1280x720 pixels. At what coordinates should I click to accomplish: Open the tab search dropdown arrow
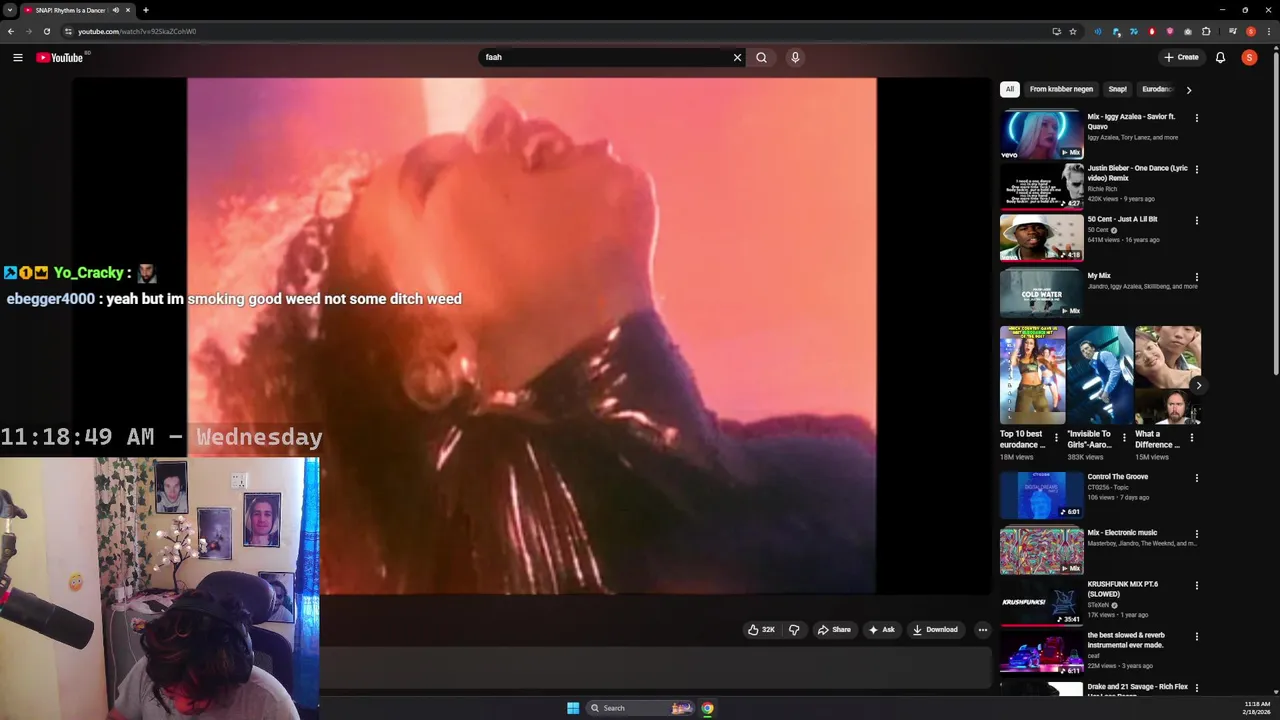(x=10, y=10)
